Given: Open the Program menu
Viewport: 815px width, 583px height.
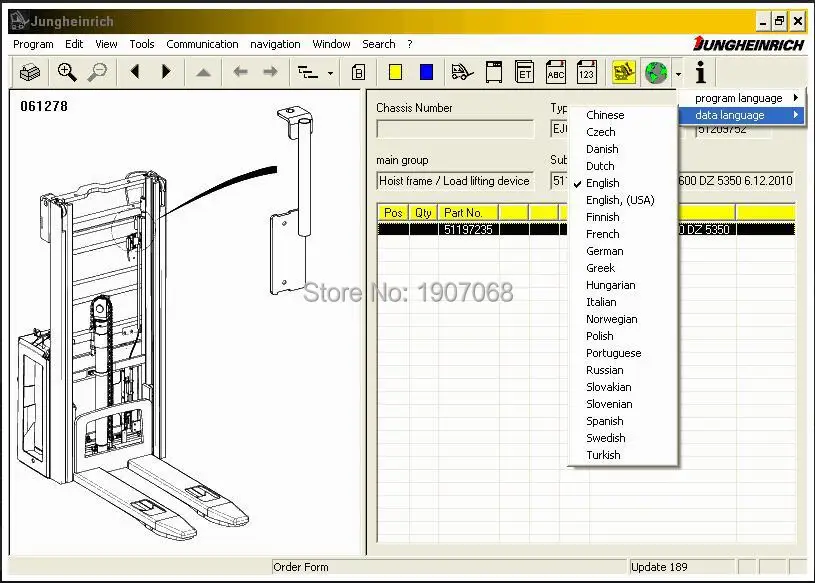Looking at the screenshot, I should click(33, 44).
